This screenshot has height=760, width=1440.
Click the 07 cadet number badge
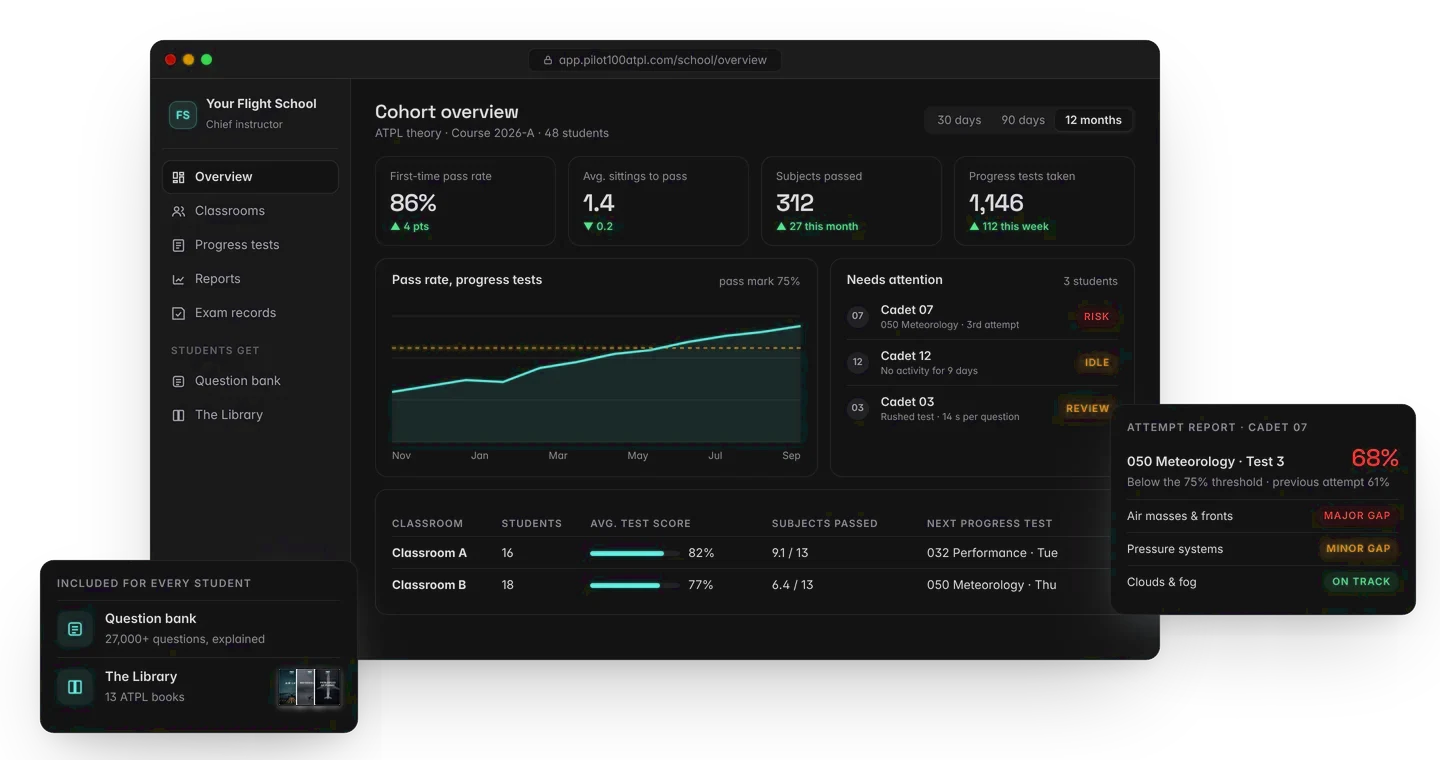coord(857,316)
